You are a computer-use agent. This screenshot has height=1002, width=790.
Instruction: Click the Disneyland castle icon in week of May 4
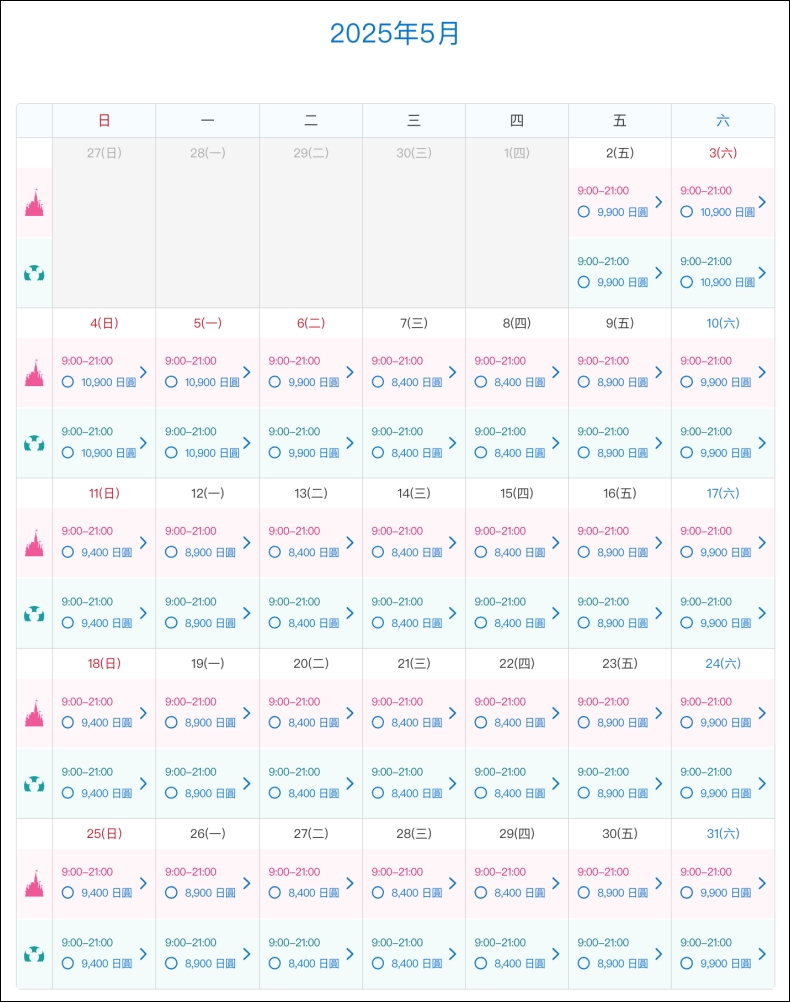click(34, 373)
